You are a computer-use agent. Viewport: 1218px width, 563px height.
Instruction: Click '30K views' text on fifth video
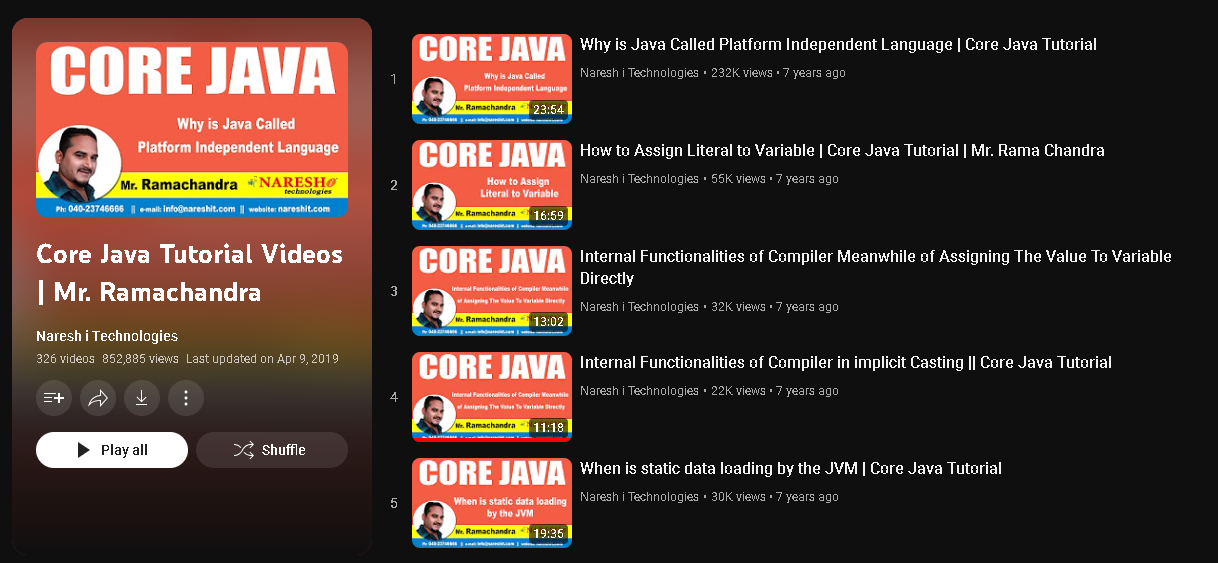pyautogui.click(x=738, y=497)
